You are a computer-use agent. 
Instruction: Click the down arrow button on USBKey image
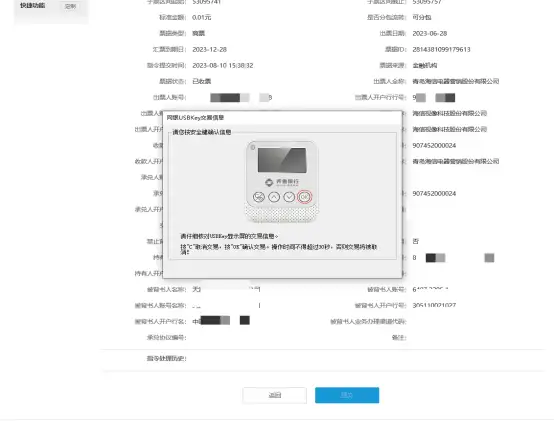pos(289,197)
